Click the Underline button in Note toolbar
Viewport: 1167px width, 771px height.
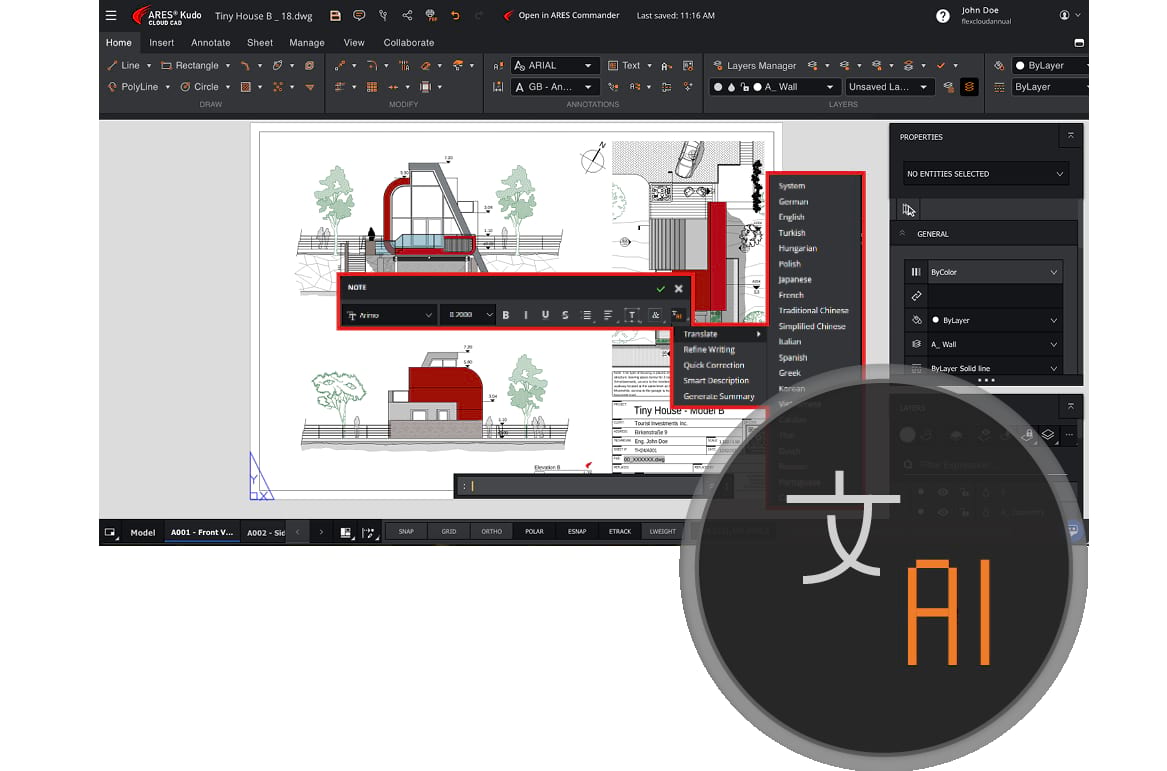click(x=546, y=315)
